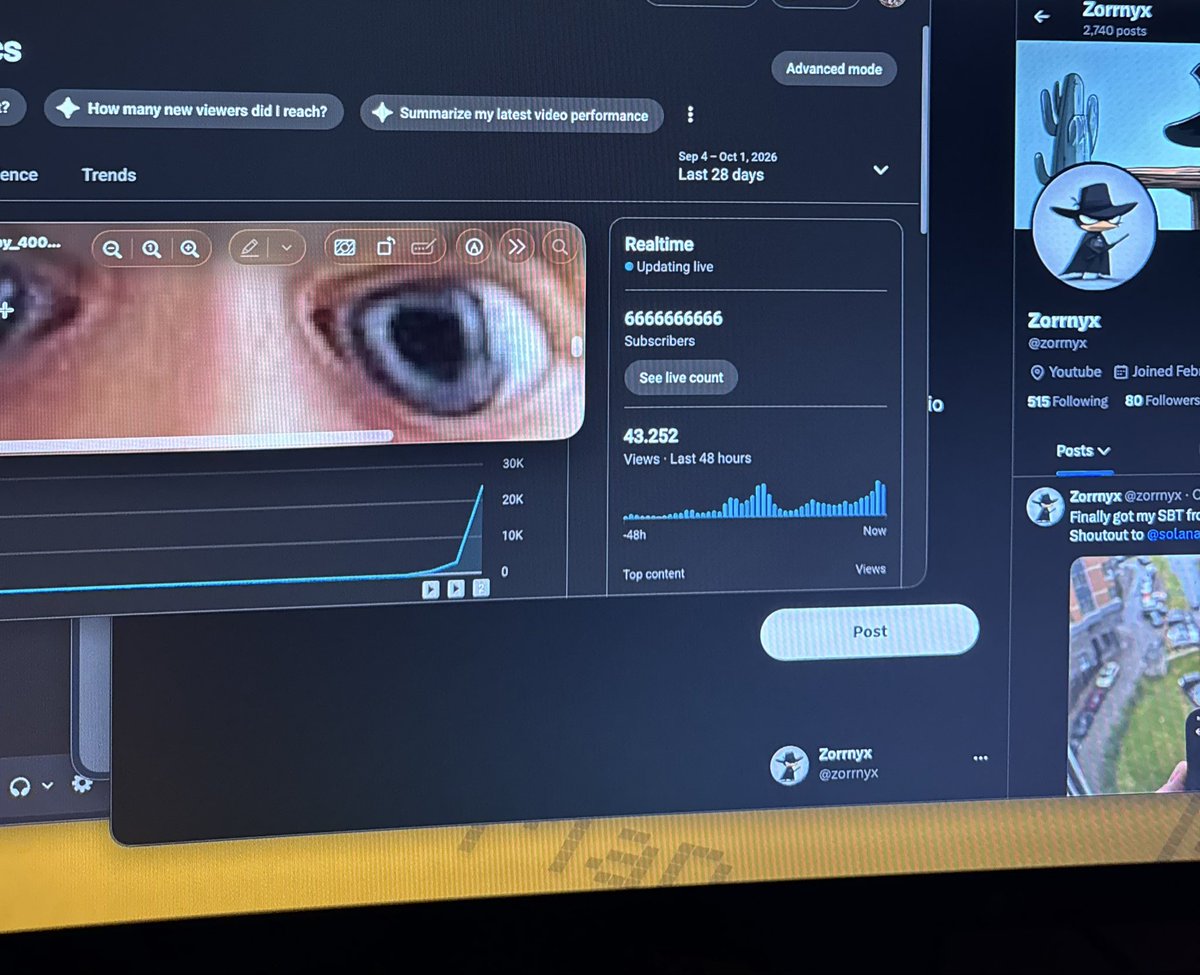The image size is (1200, 975).
Task: Click the Views column header
Action: coord(870,569)
